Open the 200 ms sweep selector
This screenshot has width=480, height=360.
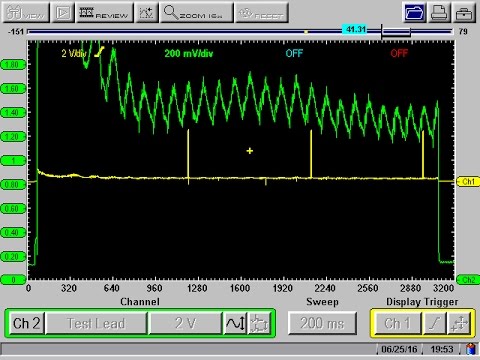point(322,323)
